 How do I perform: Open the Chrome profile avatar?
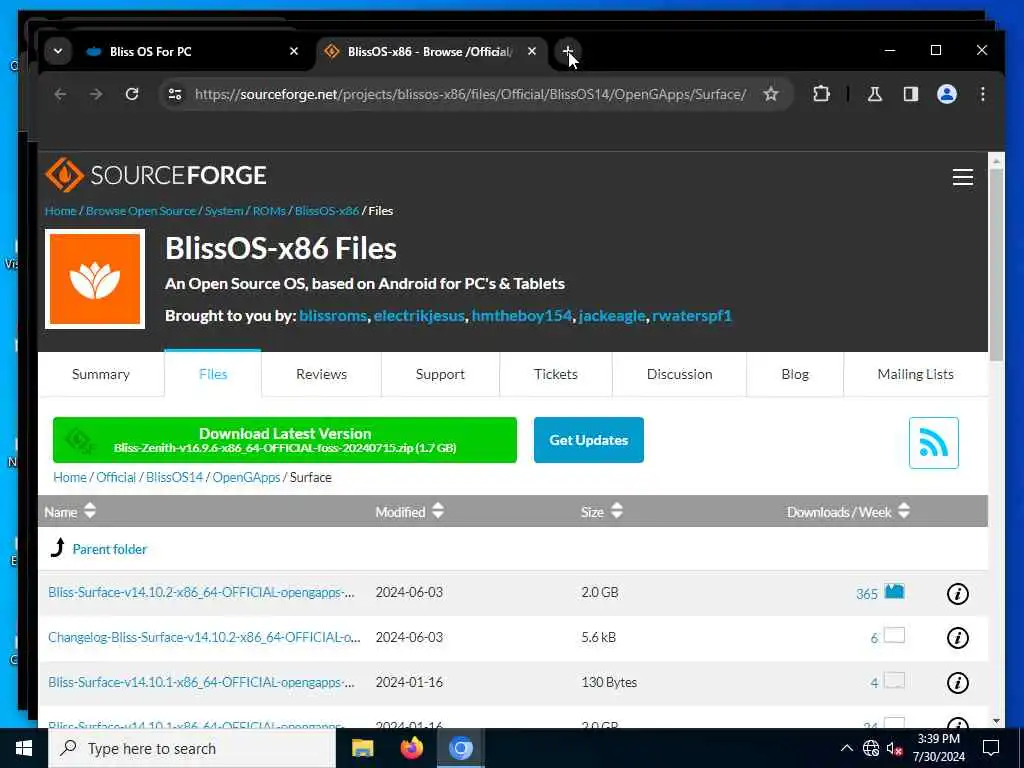coord(946,94)
